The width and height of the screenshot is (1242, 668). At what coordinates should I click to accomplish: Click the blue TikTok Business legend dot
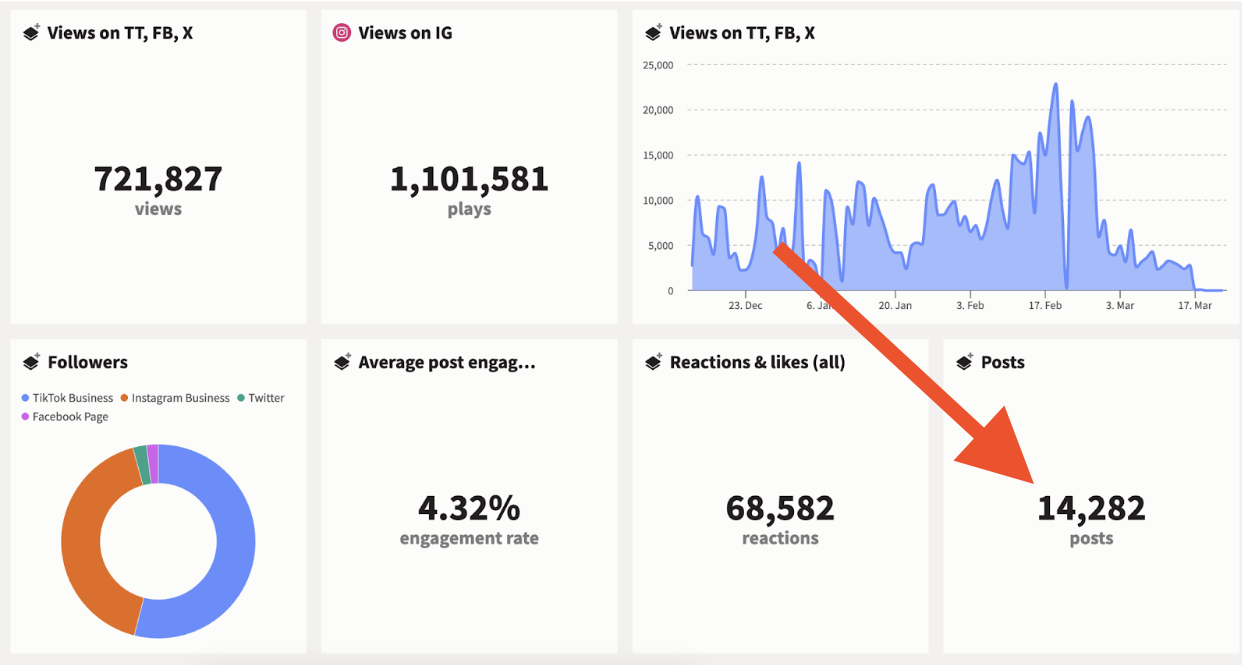coord(26,398)
